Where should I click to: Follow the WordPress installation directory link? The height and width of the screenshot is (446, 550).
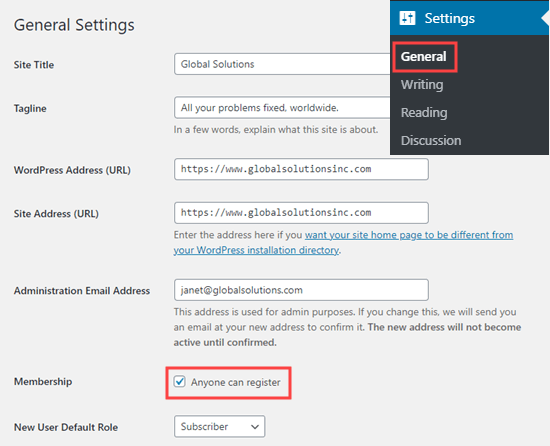pos(256,250)
